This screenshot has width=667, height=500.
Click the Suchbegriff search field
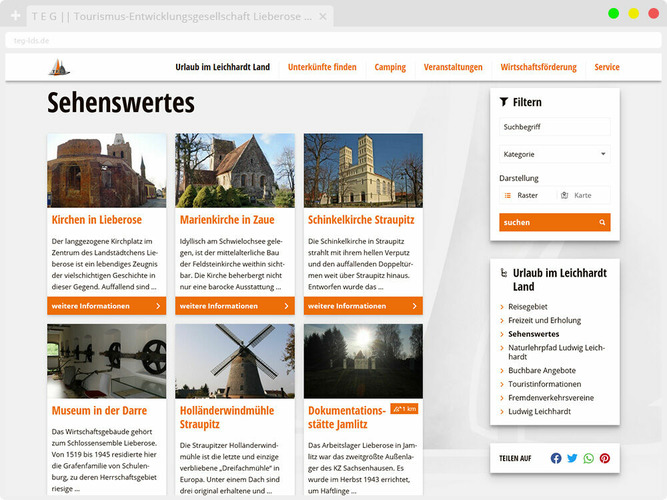coord(554,127)
